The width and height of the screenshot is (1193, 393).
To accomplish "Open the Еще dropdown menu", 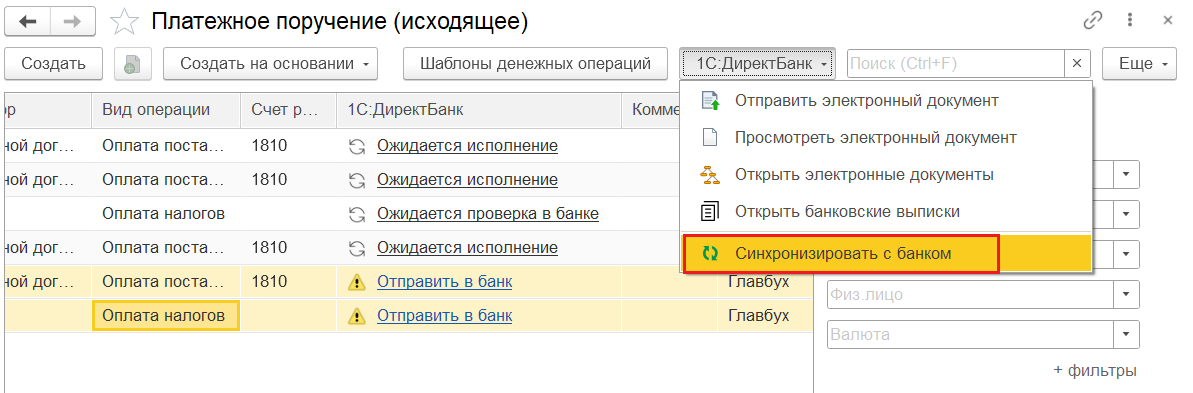I will pyautogui.click(x=1140, y=64).
